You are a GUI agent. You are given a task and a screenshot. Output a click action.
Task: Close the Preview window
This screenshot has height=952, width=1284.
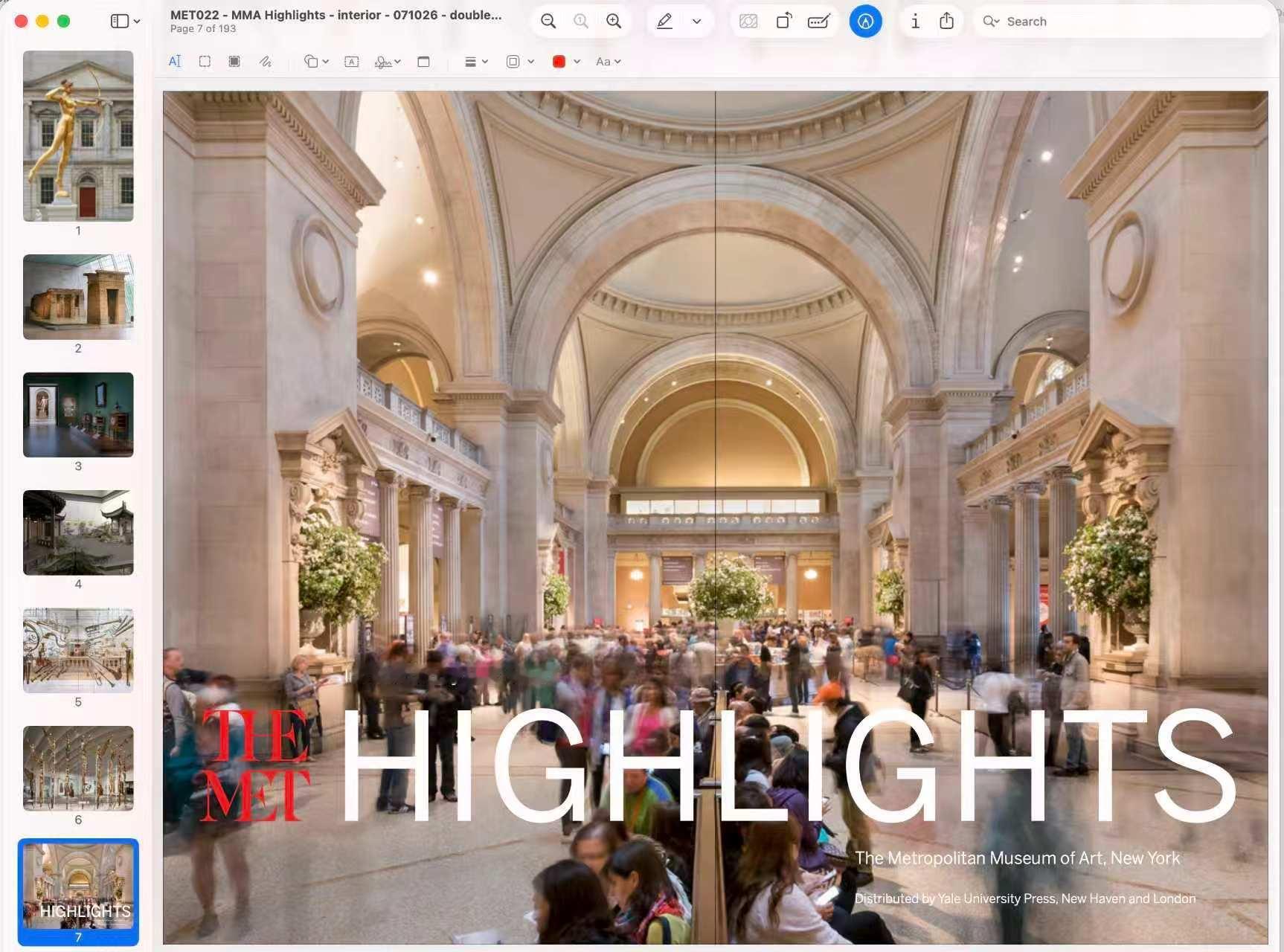tap(21, 22)
